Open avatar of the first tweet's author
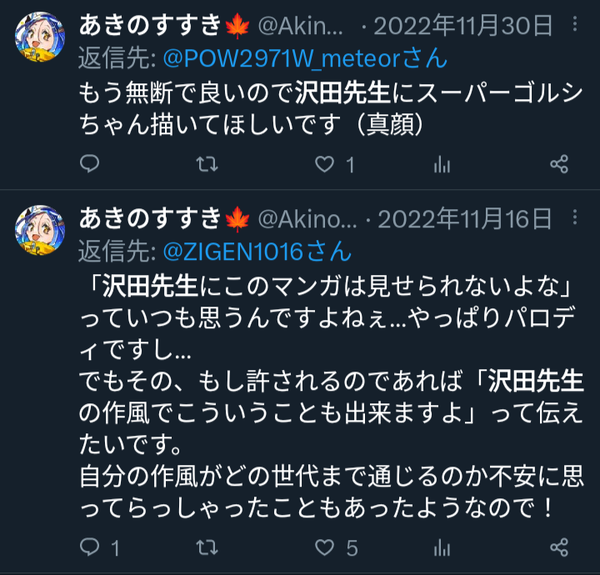Viewport: 600px width, 575px height. tap(39, 37)
